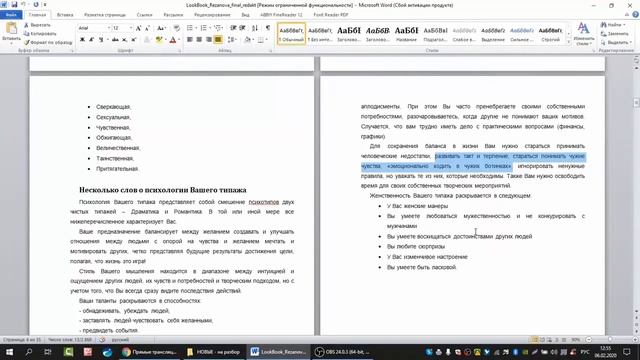Image resolution: width=640 pixels, height=360 pixels.
Task: Open the font color dropdown arrow
Action: (179, 40)
